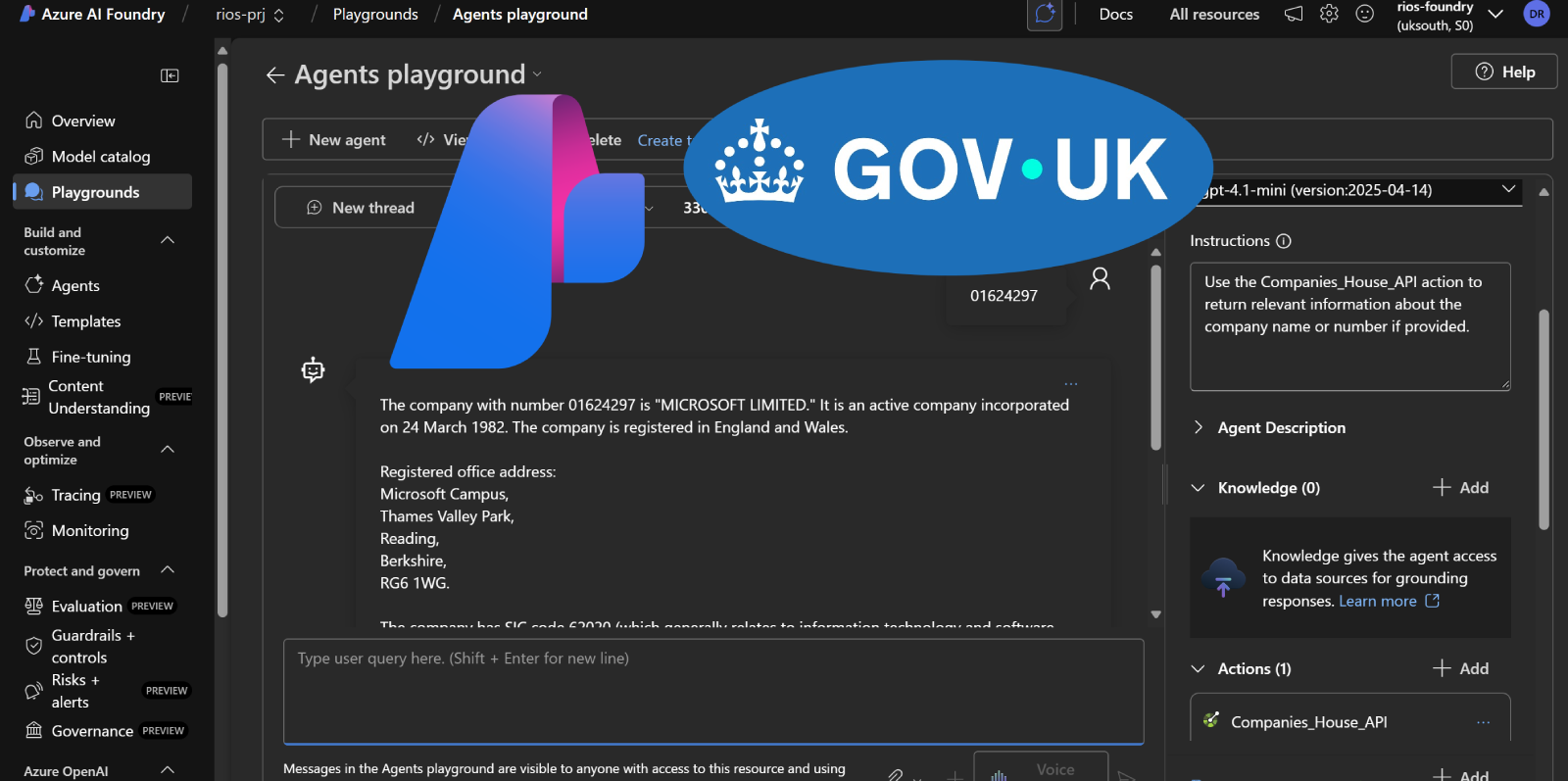
Task: Click the Guardrails + controls shield icon
Action: coord(34,646)
